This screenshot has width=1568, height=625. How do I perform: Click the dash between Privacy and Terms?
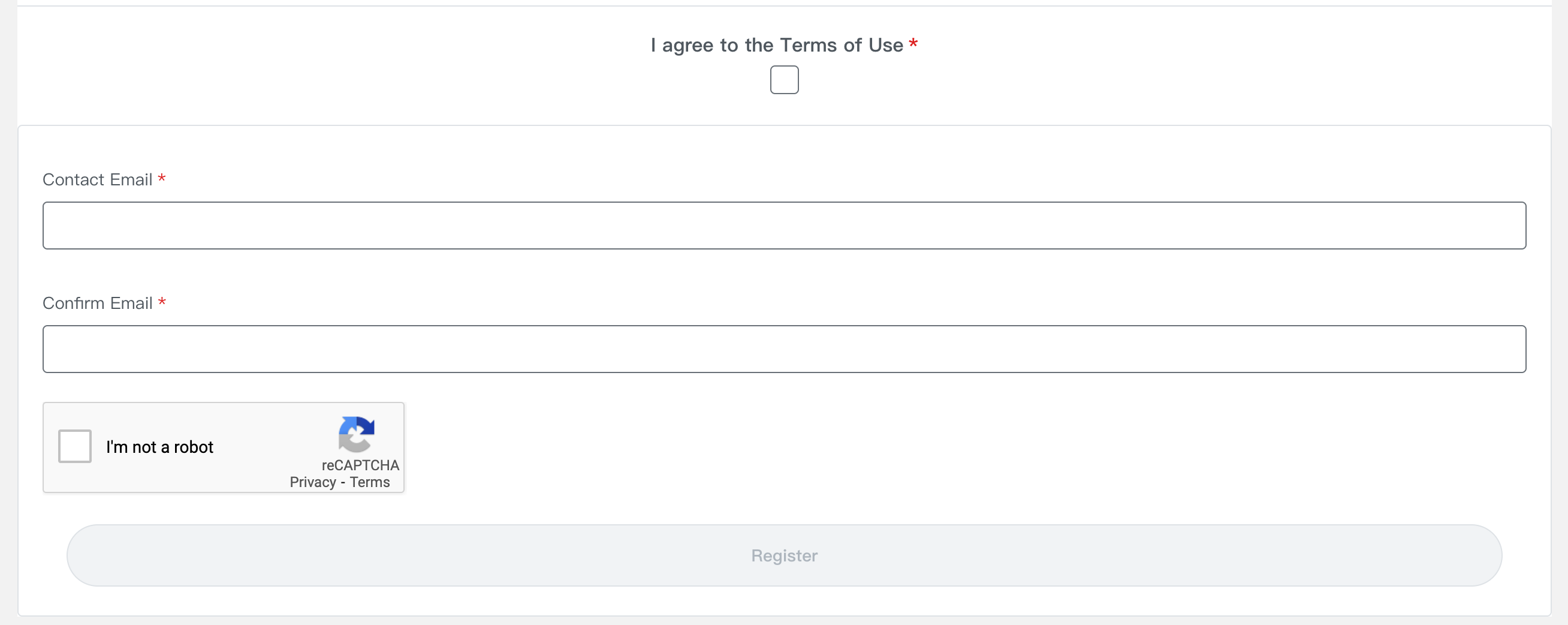click(343, 483)
